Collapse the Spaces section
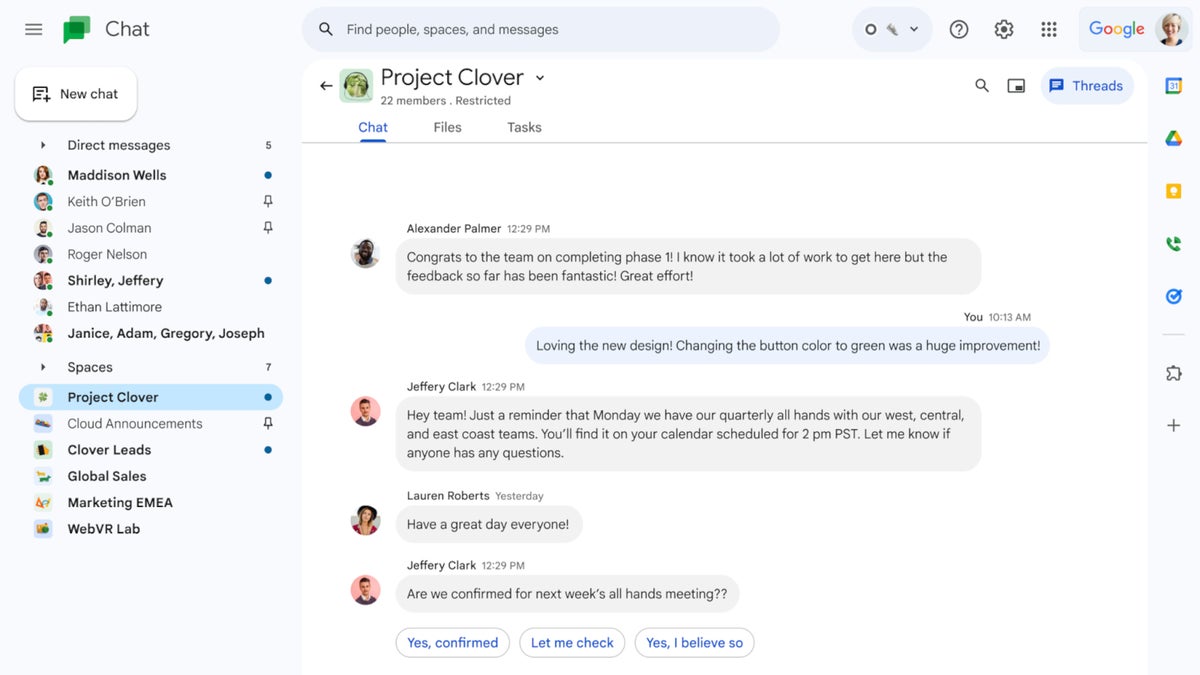 [x=42, y=367]
